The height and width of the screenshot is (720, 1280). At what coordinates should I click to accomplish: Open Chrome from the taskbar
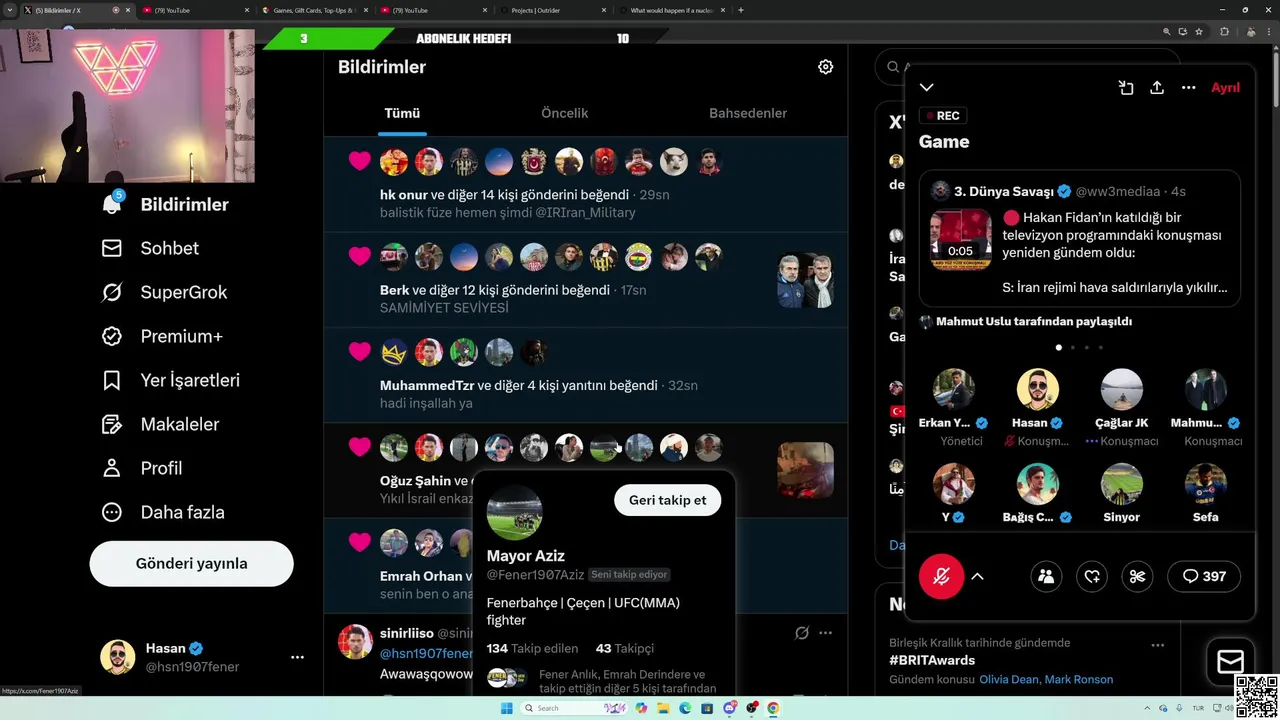coord(773,708)
